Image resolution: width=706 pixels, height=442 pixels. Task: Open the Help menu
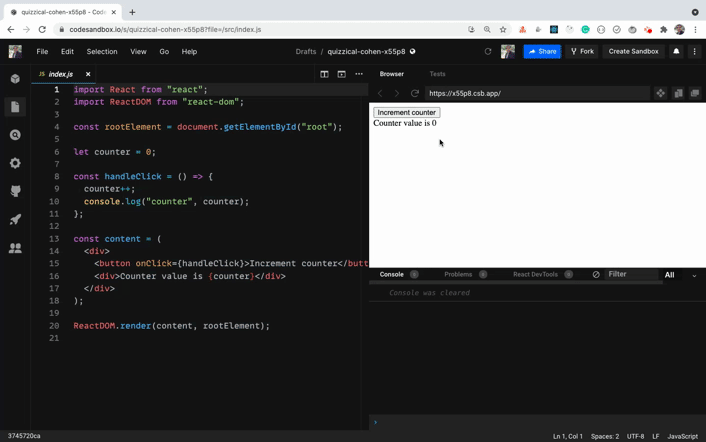coord(190,51)
